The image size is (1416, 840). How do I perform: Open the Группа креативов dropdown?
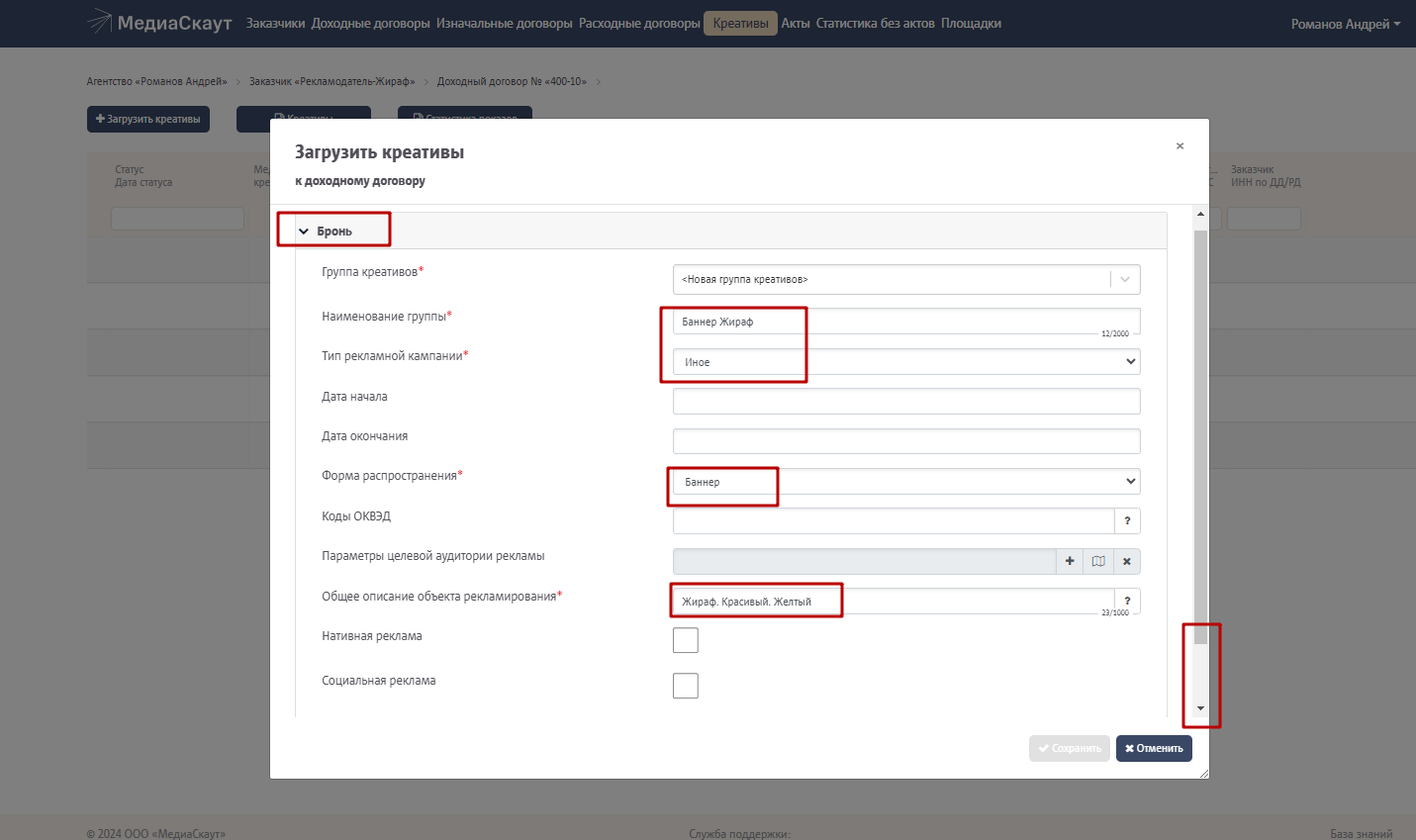point(905,279)
